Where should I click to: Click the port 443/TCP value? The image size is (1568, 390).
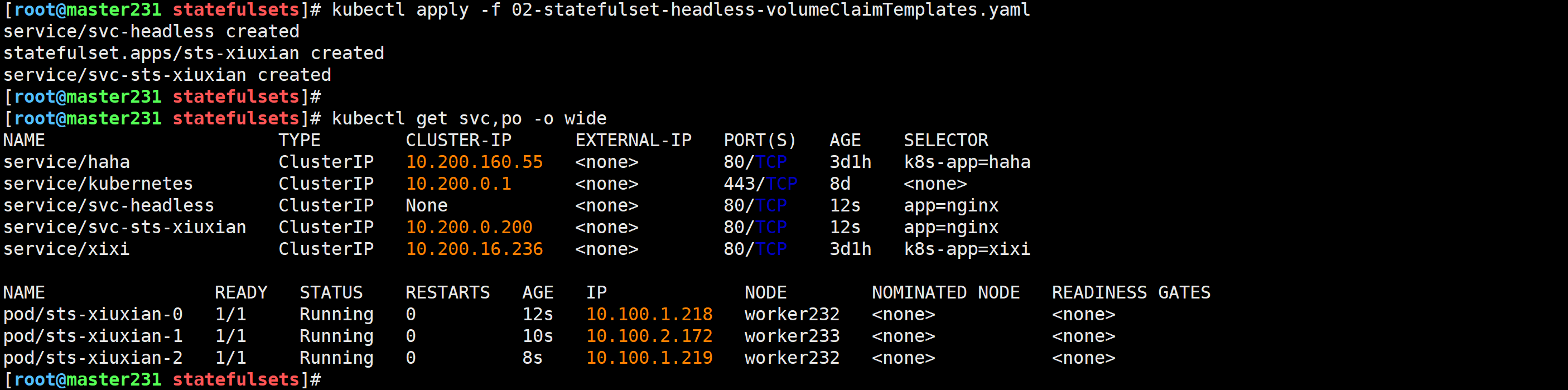tap(760, 184)
